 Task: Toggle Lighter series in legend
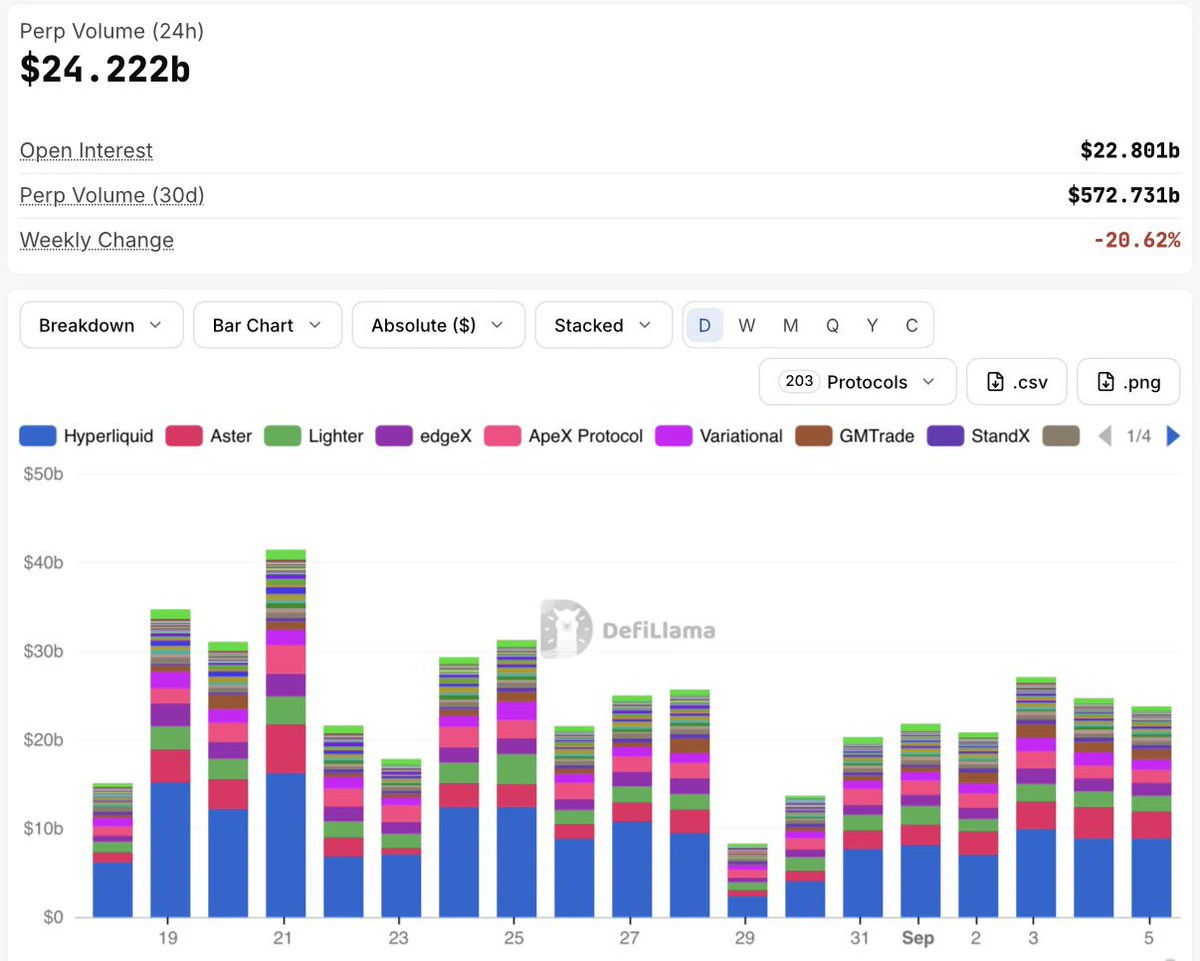314,436
